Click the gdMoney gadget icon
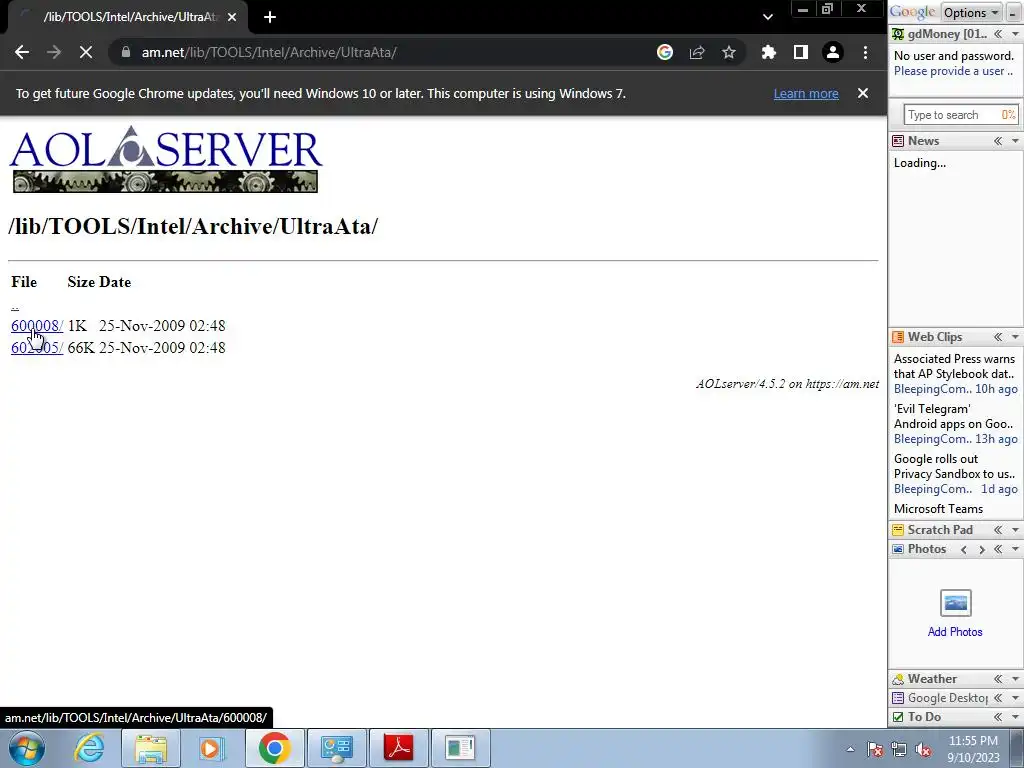The image size is (1024, 768). tap(899, 34)
